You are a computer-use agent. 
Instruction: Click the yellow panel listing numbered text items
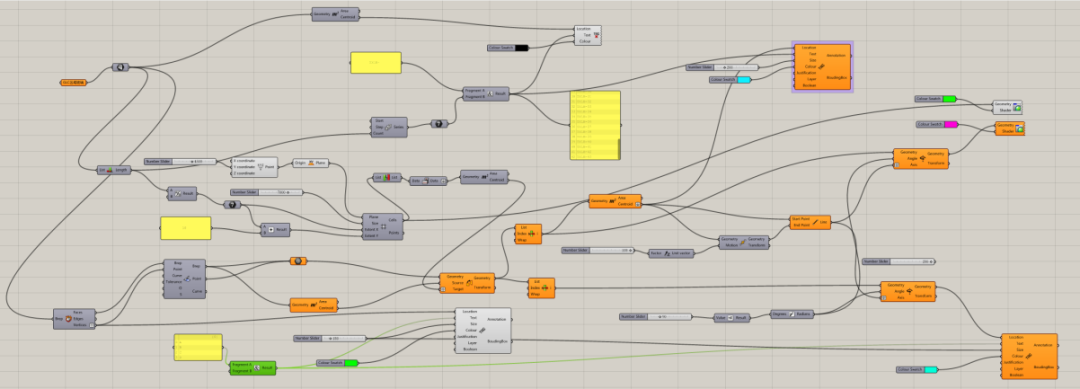pos(596,125)
